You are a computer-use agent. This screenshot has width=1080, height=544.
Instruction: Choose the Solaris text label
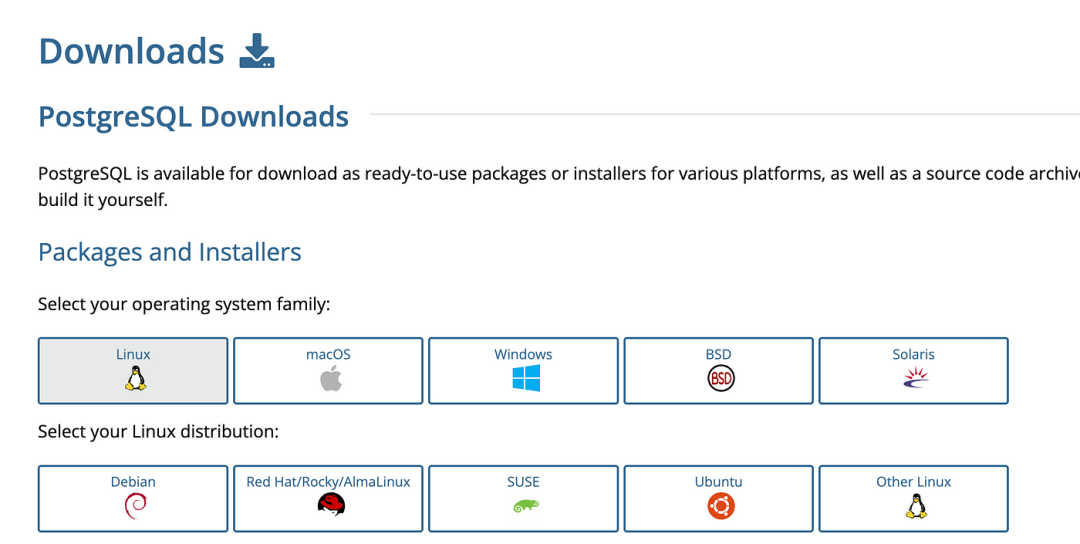click(x=913, y=354)
